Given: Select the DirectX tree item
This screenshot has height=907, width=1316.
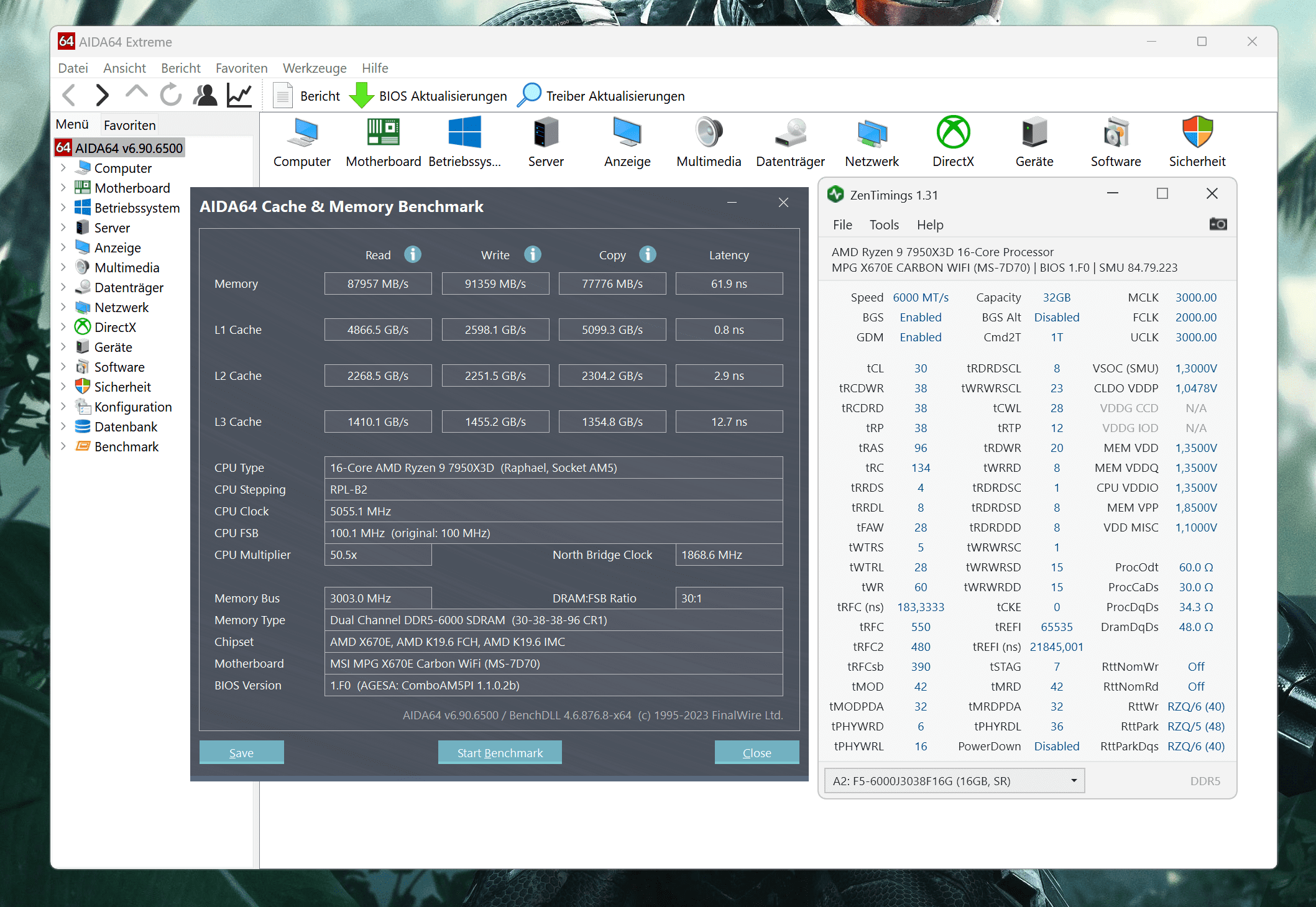Looking at the screenshot, I should 114,327.
